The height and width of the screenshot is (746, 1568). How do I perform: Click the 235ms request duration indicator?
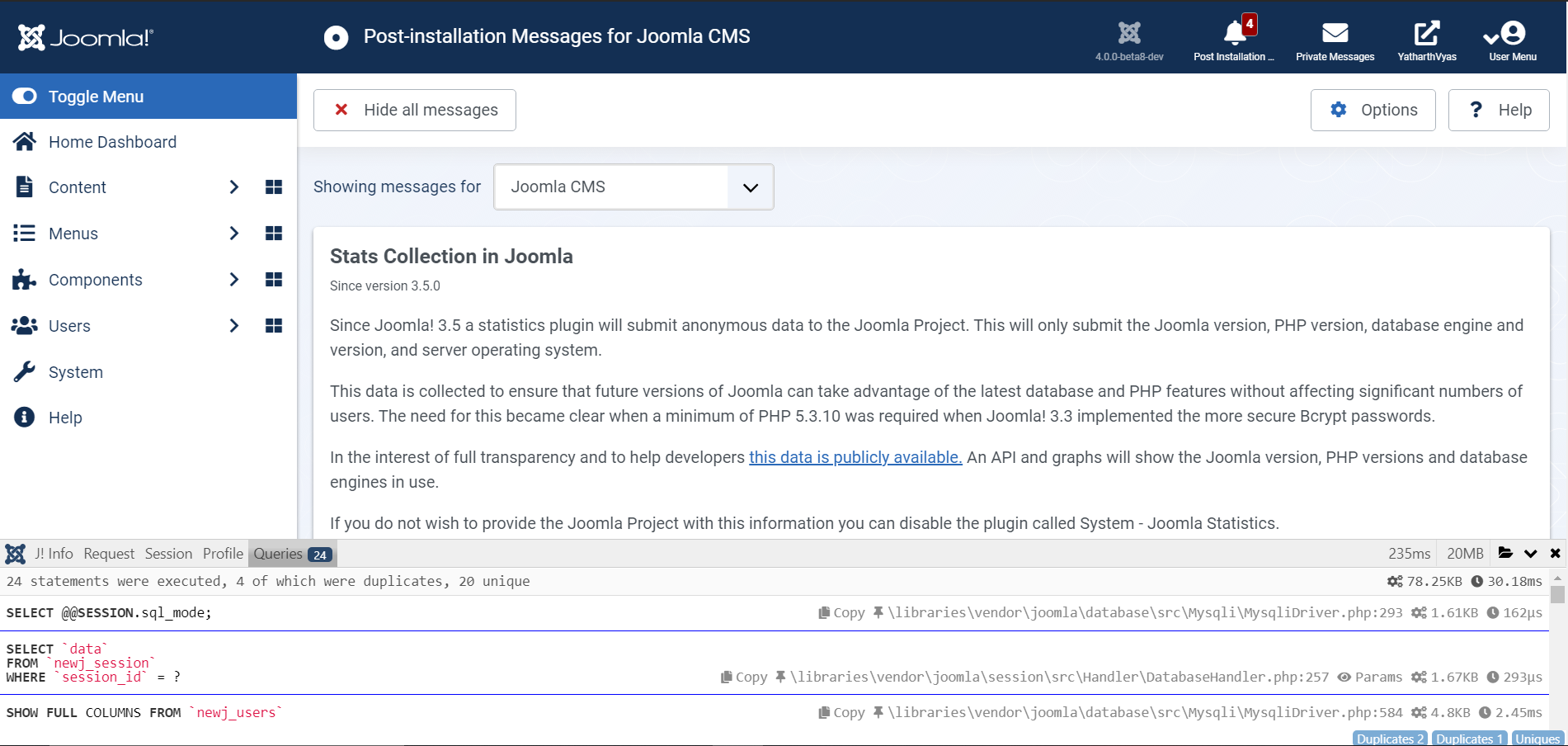1409,554
